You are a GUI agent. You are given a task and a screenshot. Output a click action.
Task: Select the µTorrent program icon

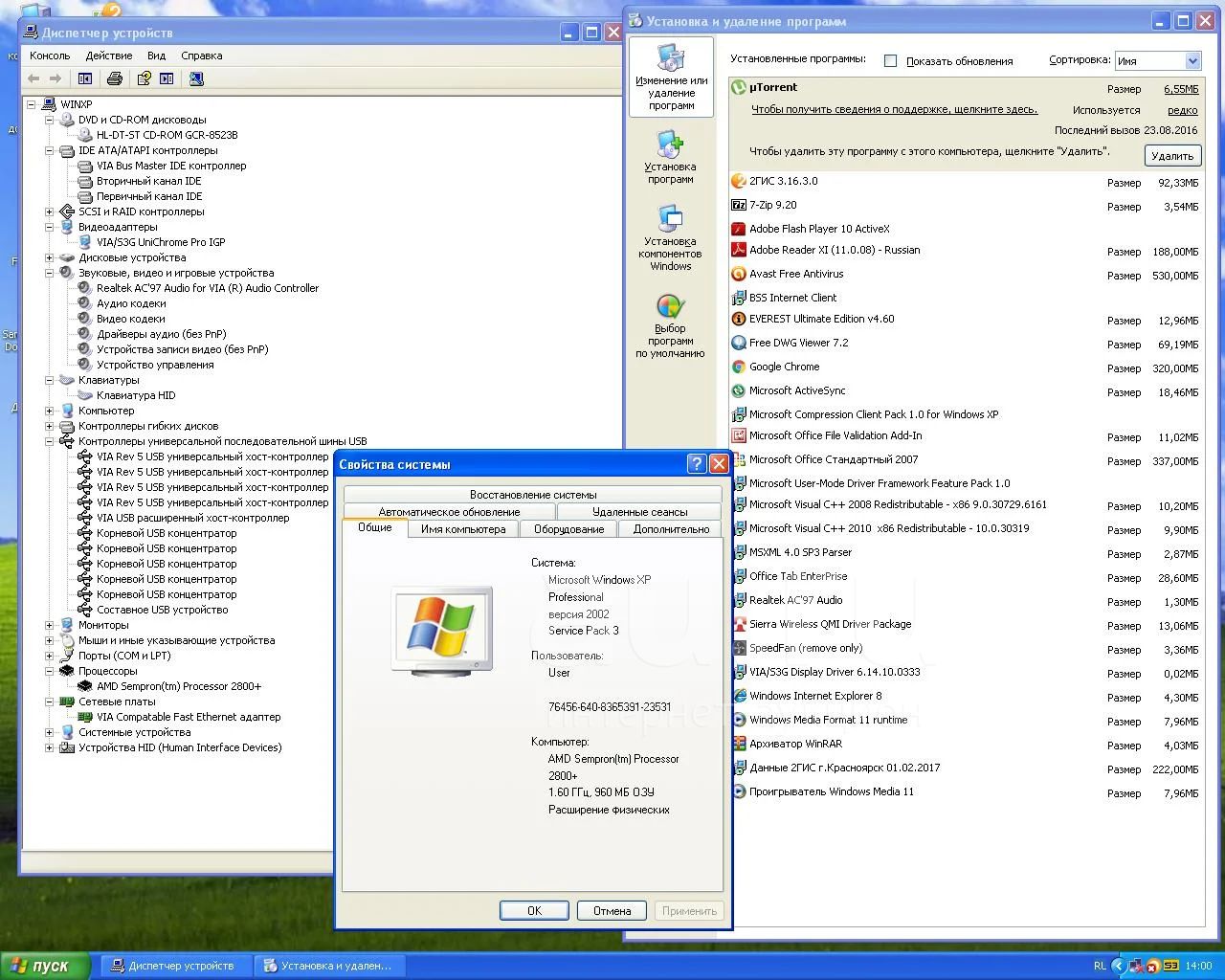(x=739, y=87)
